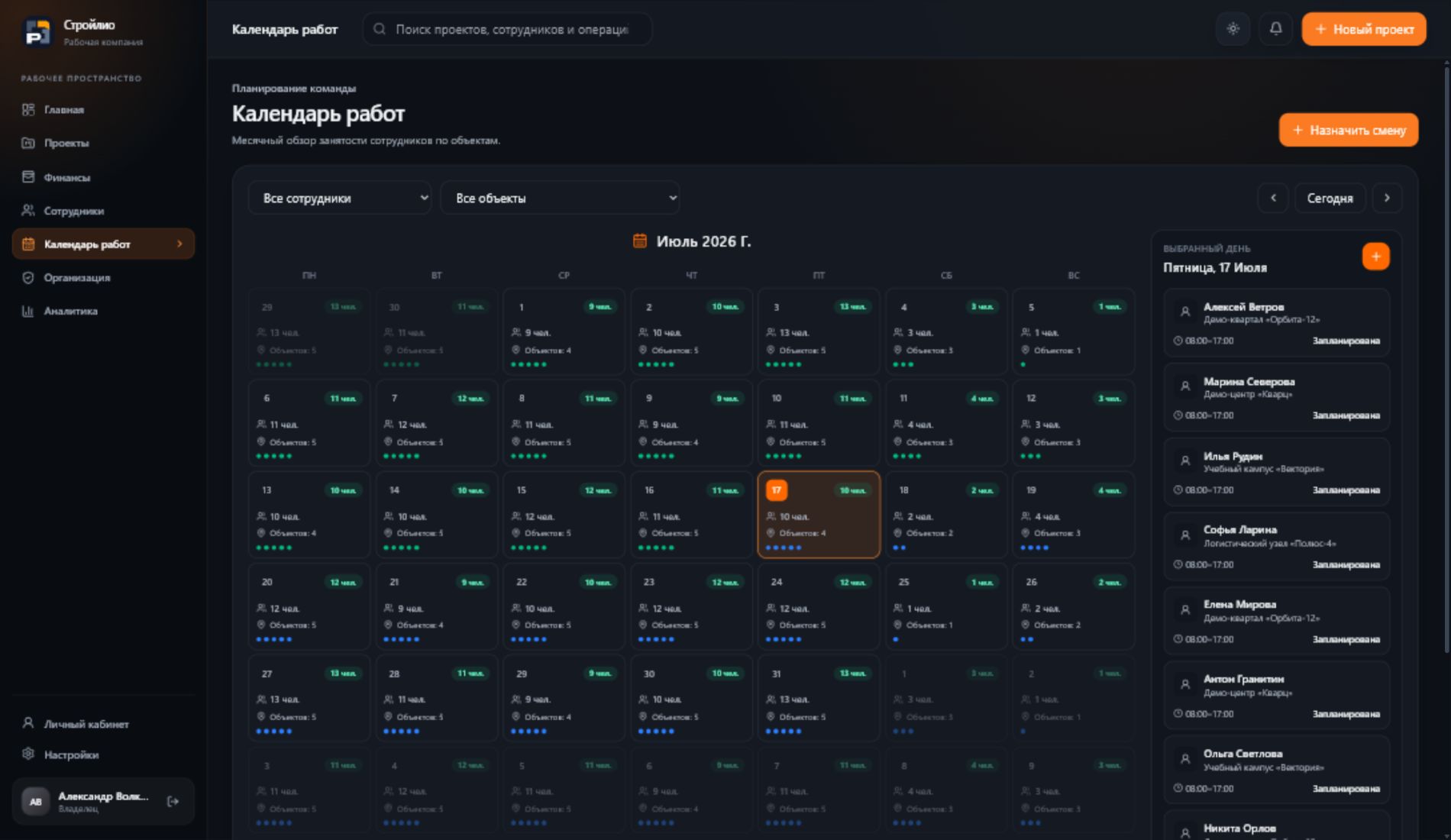This screenshot has height=840, width=1451.
Task: Open the Все объекты dropdown
Action: 560,199
